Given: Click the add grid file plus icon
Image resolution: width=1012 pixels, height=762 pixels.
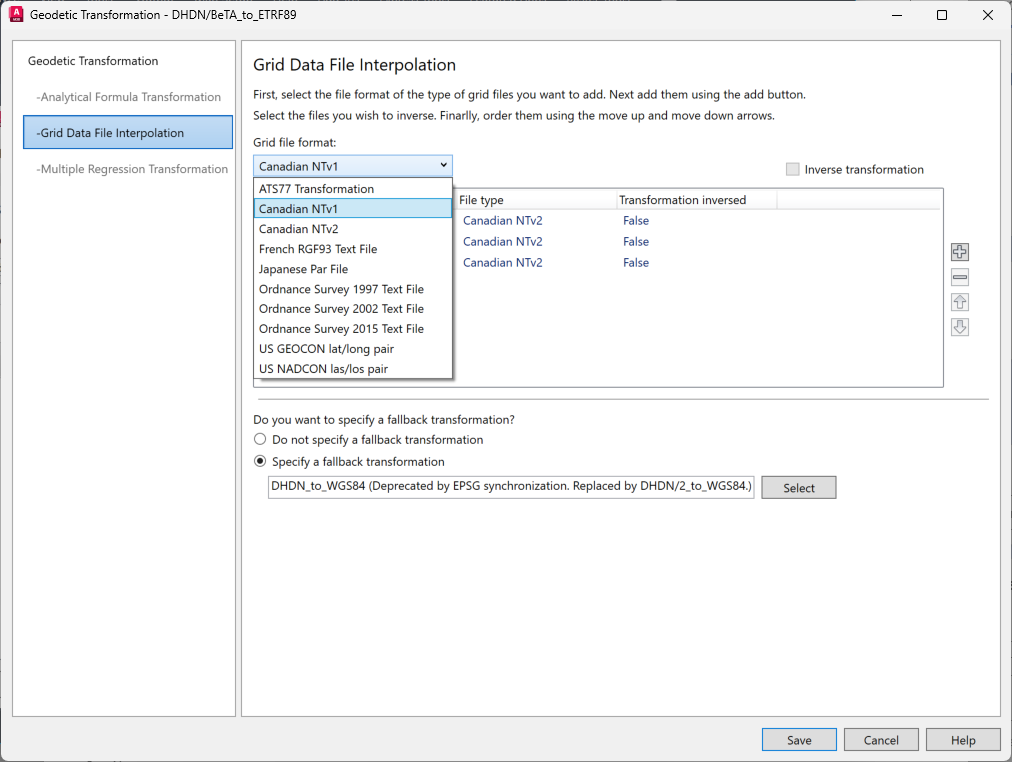Looking at the screenshot, I should pyautogui.click(x=960, y=252).
